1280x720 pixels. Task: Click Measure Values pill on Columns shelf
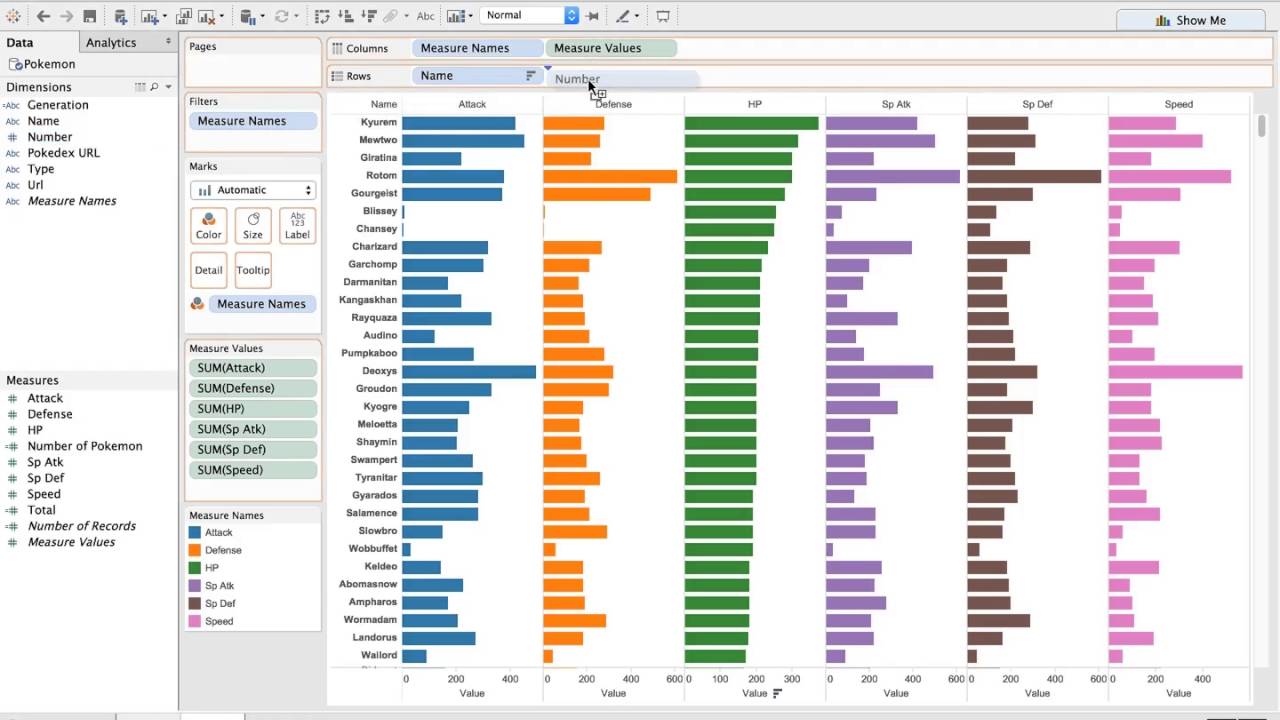point(611,48)
